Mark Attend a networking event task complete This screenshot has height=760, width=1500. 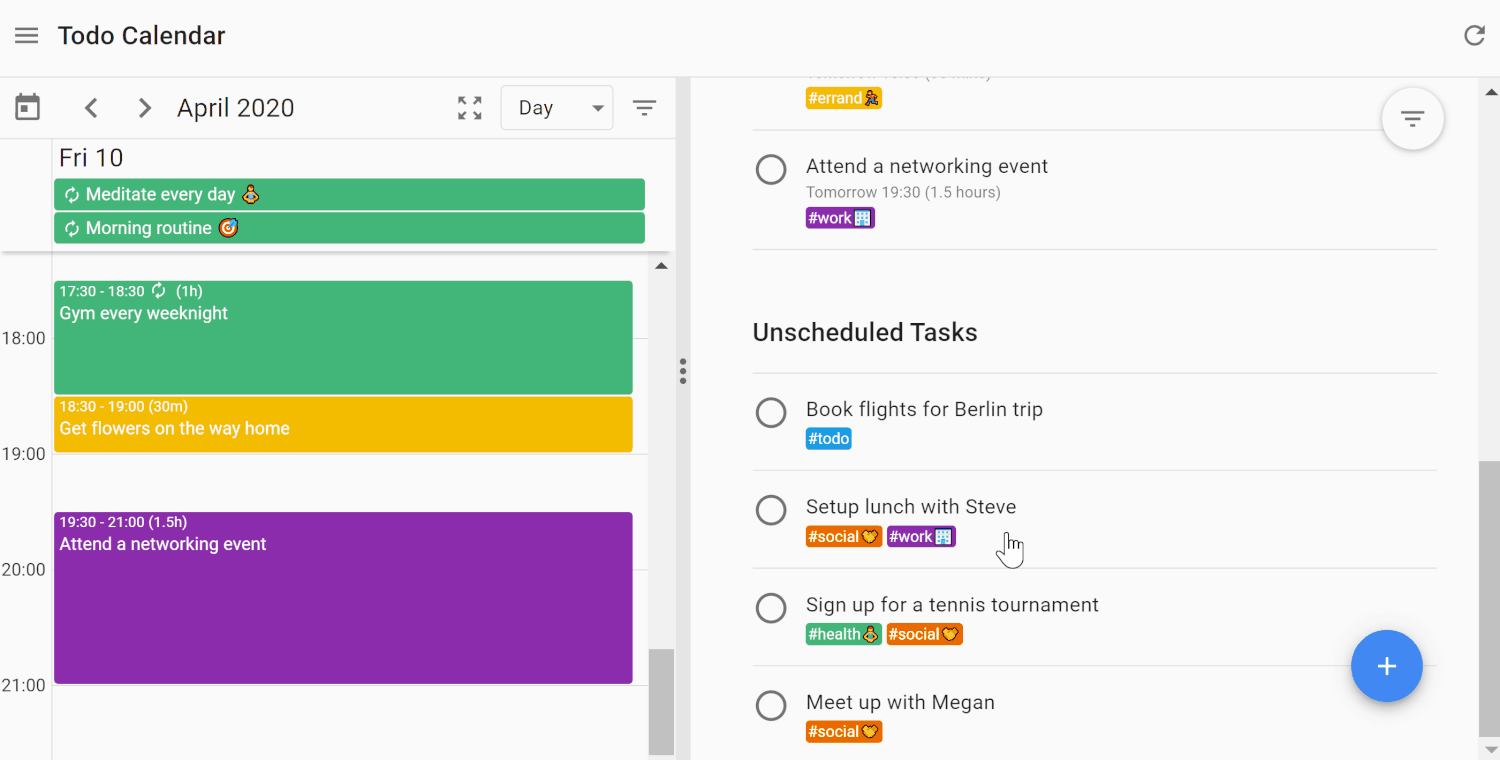[771, 169]
